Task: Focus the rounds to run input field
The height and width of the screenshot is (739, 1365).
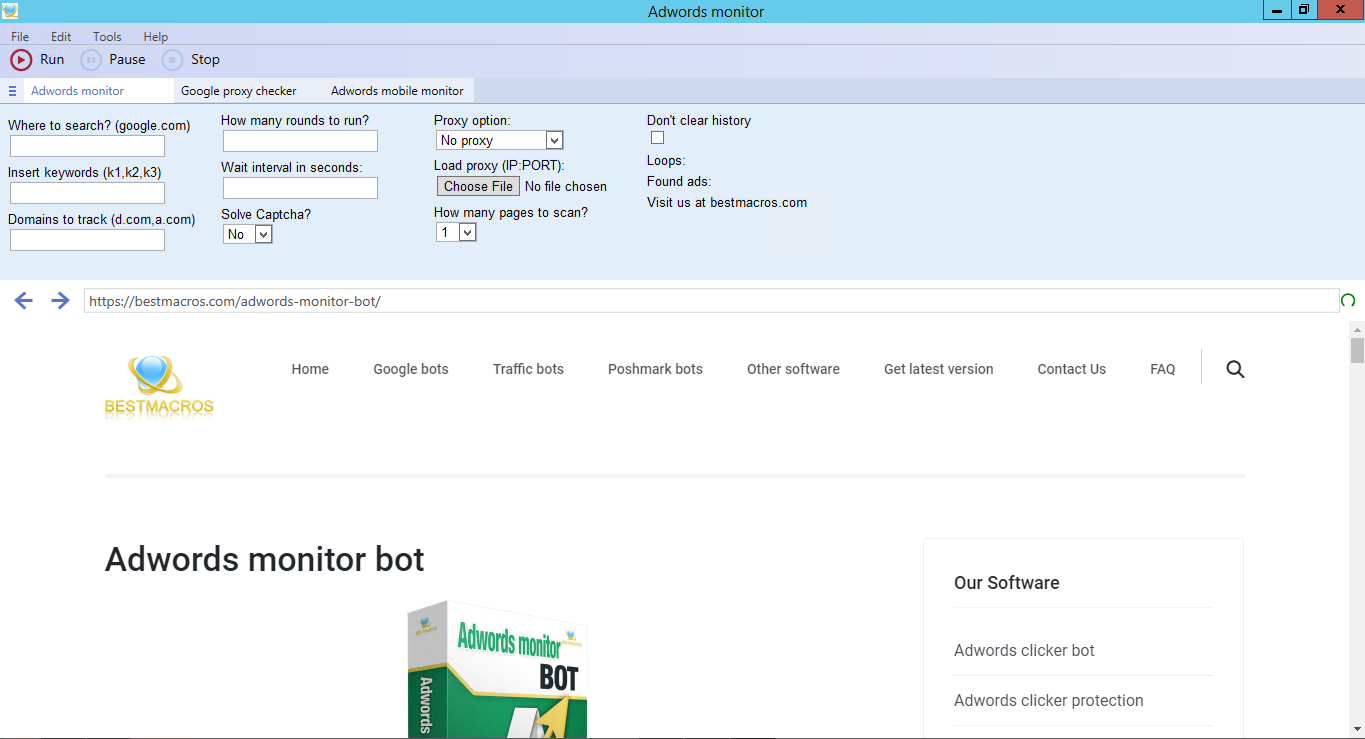Action: point(300,141)
